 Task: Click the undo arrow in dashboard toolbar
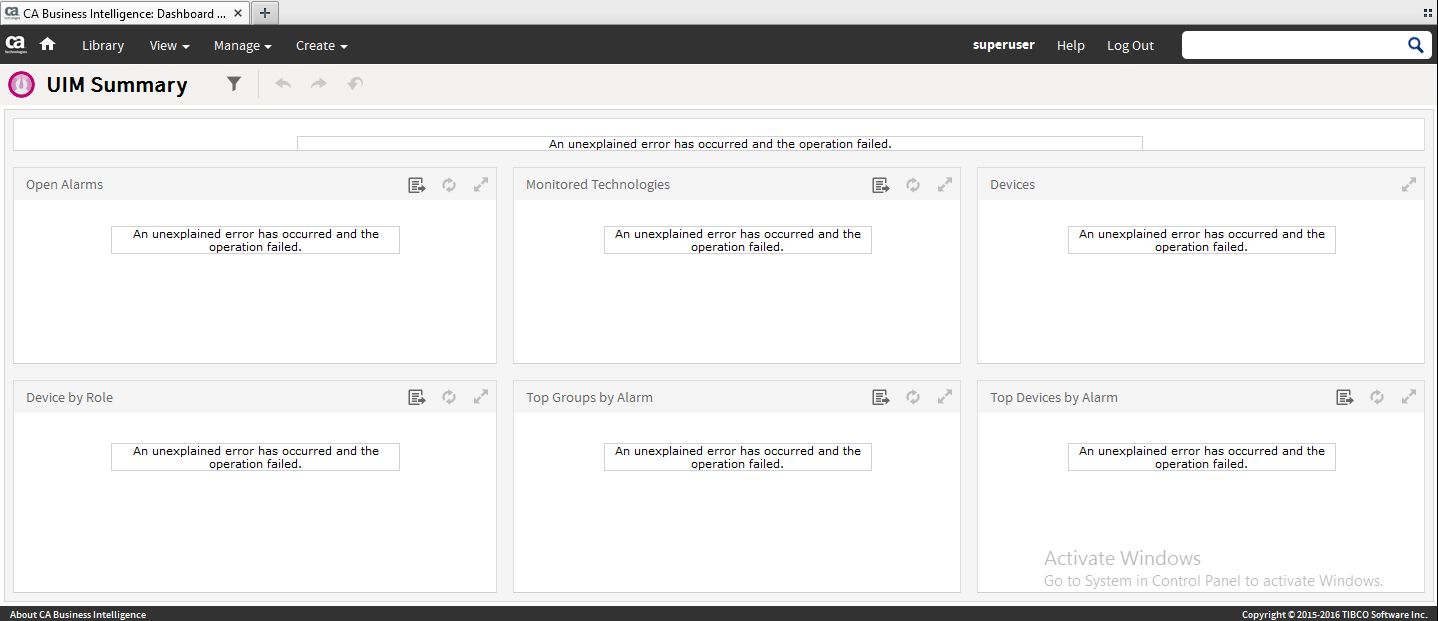[283, 84]
